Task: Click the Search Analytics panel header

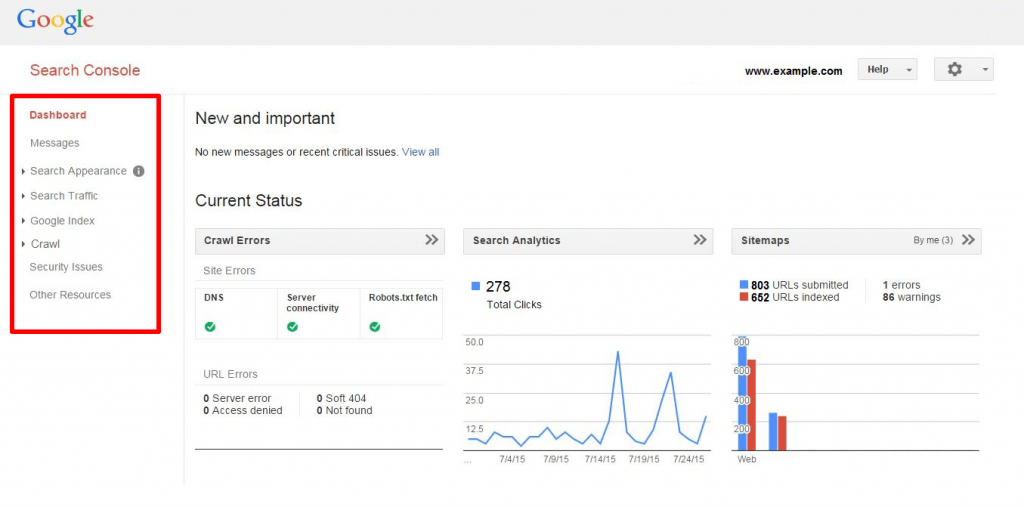Action: (588, 241)
